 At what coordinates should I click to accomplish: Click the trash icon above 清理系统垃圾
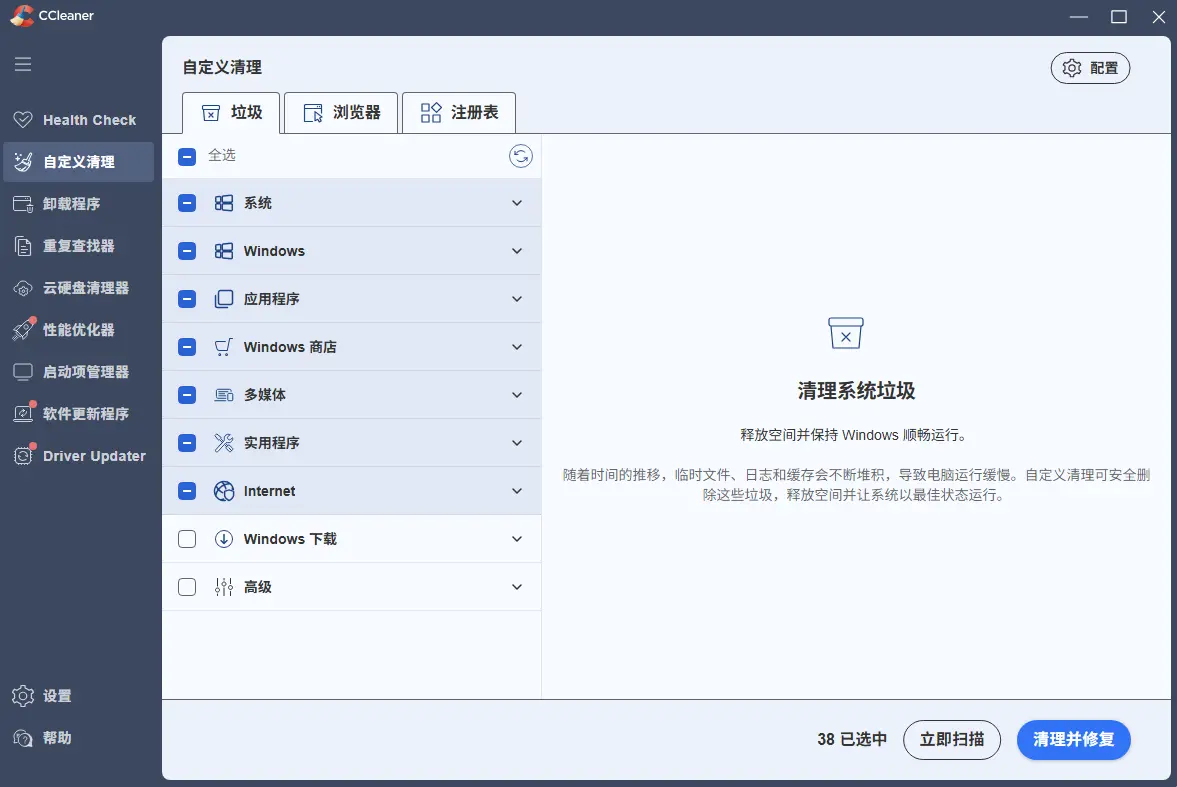(846, 333)
